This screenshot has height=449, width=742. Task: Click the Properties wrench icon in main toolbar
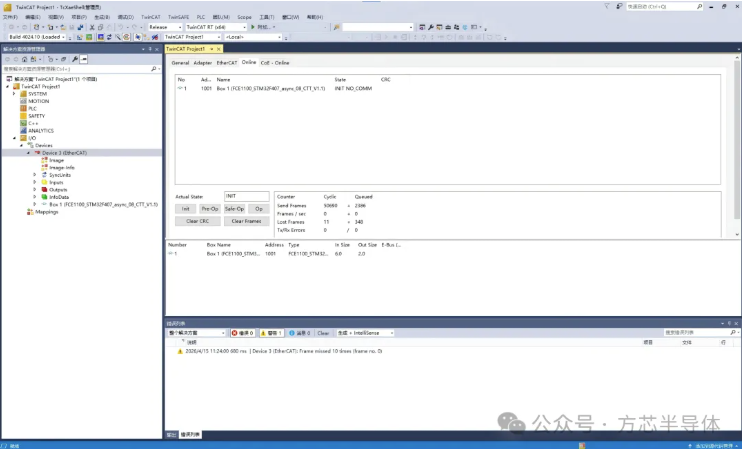click(x=431, y=27)
